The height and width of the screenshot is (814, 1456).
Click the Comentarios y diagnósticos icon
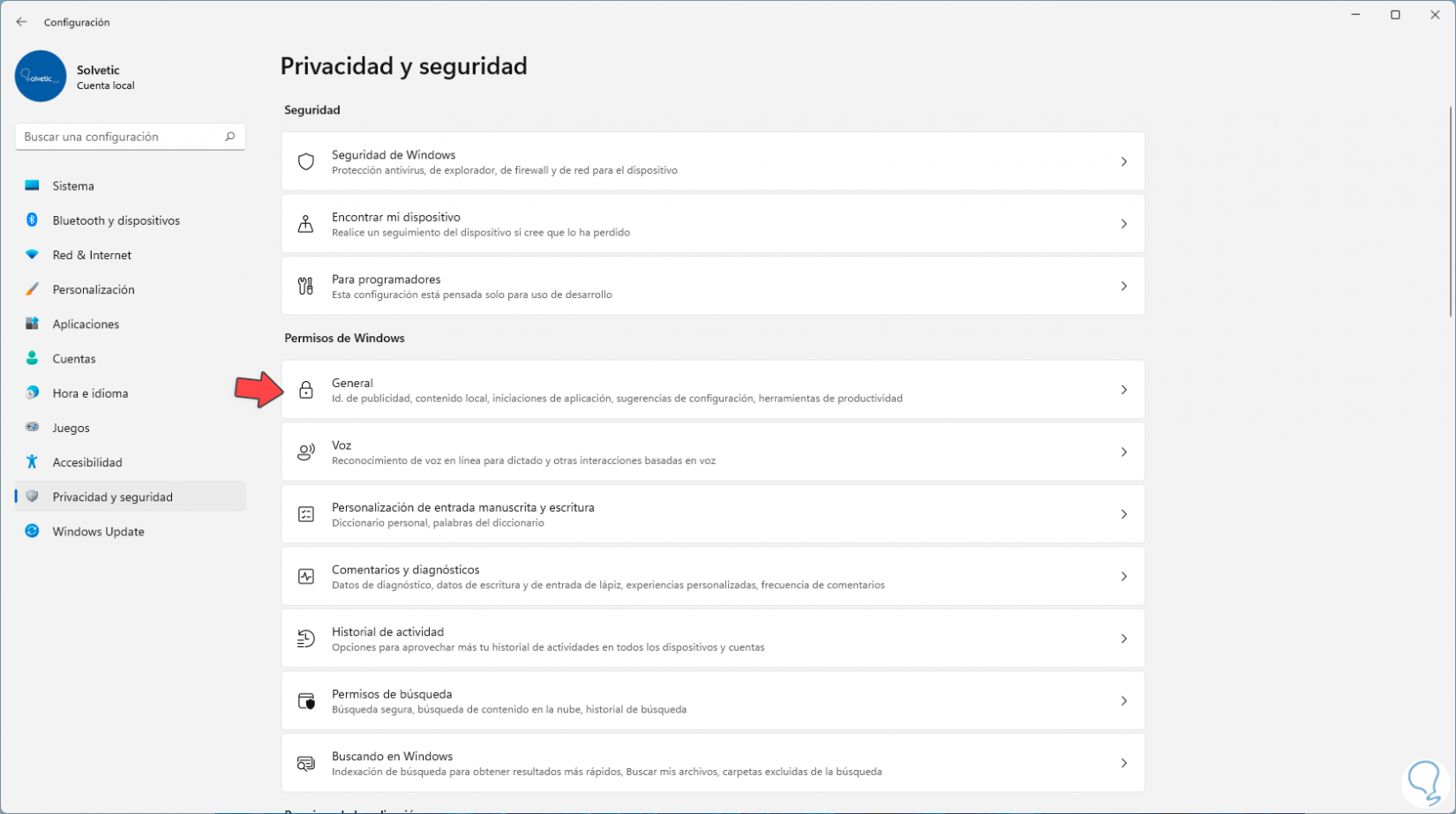coord(306,577)
